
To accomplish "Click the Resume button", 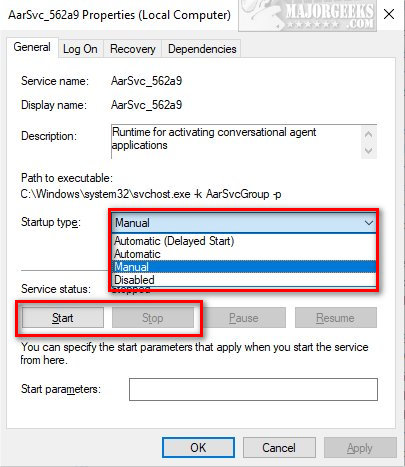I will pyautogui.click(x=336, y=318).
